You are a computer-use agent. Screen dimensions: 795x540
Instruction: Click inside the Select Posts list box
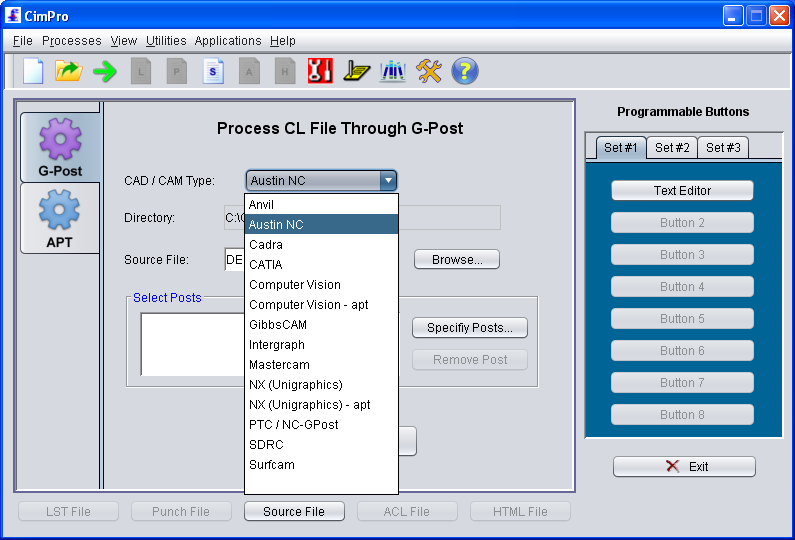(x=193, y=344)
